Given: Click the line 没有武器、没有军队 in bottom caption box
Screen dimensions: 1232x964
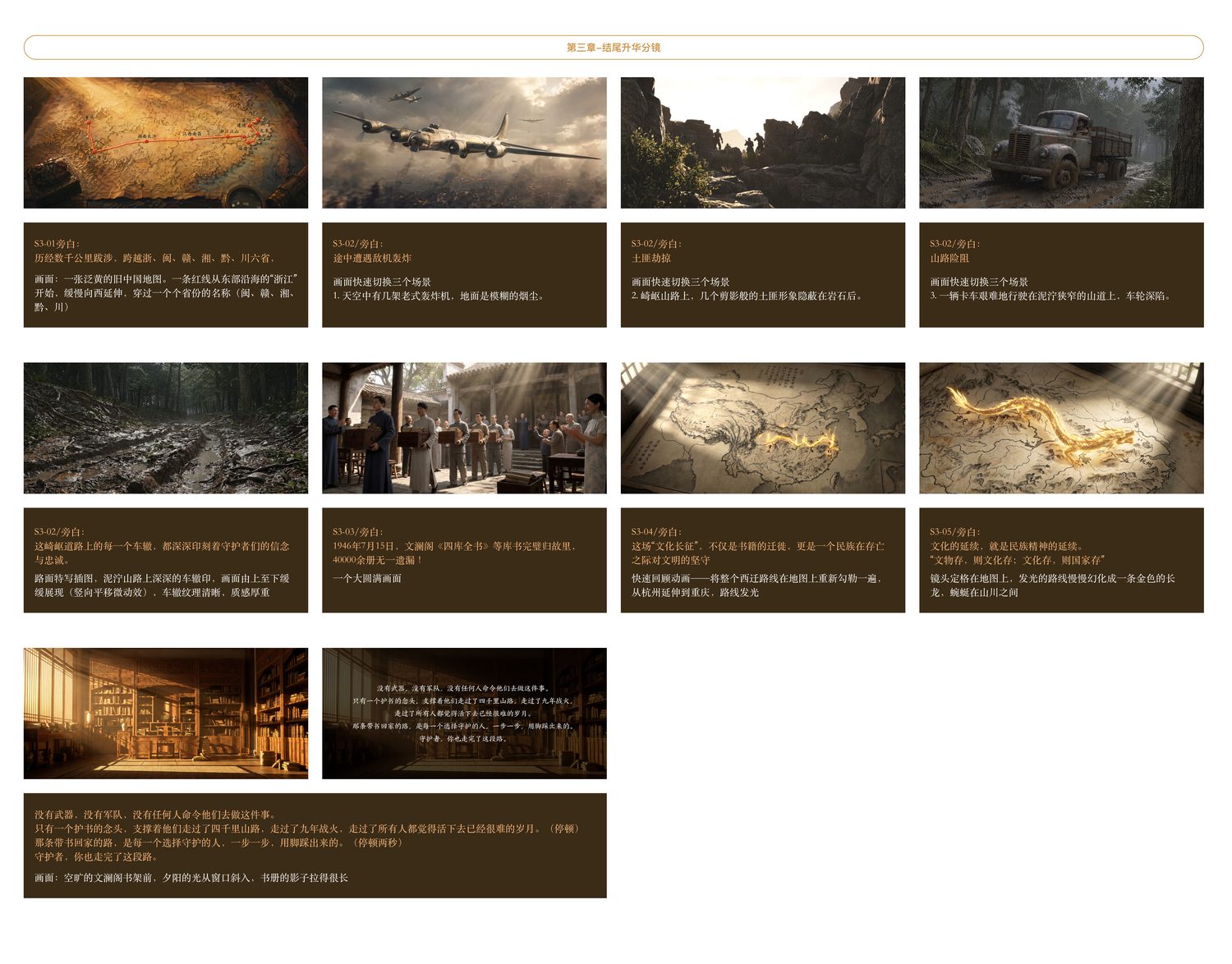Looking at the screenshot, I should (x=157, y=815).
